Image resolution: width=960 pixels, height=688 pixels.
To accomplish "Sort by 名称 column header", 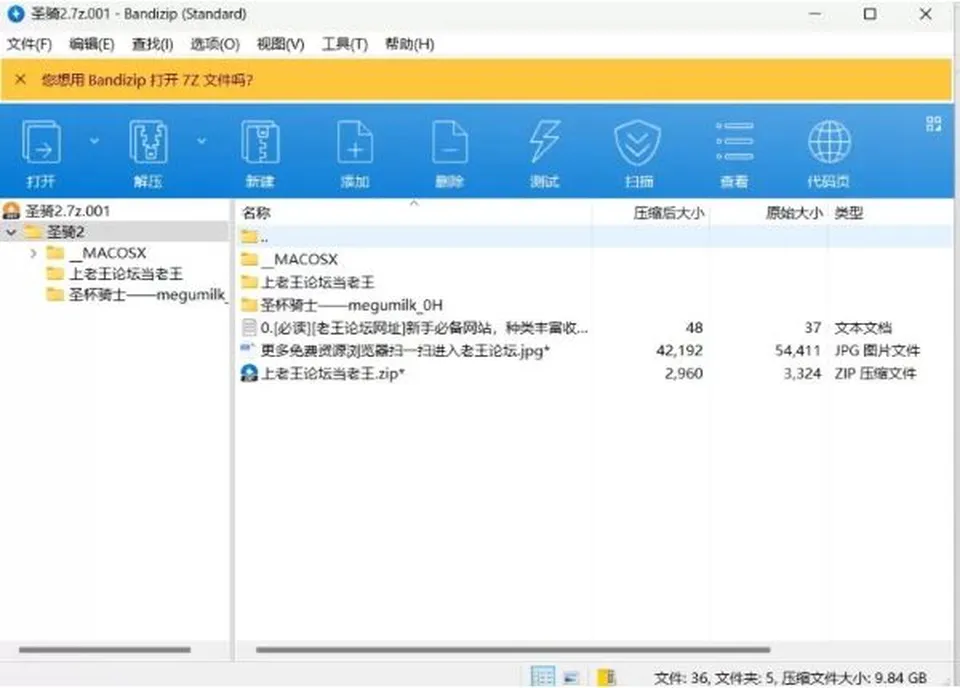I will pyautogui.click(x=257, y=213).
